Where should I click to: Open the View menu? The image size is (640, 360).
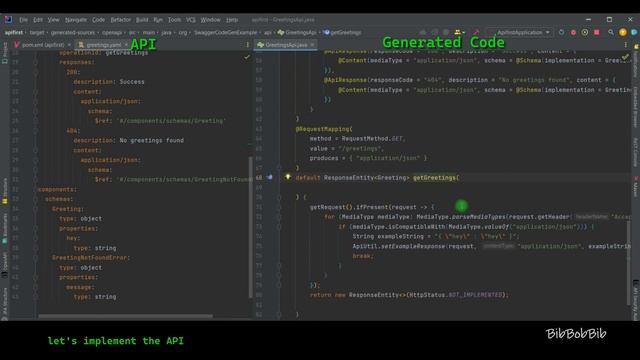coord(53,20)
